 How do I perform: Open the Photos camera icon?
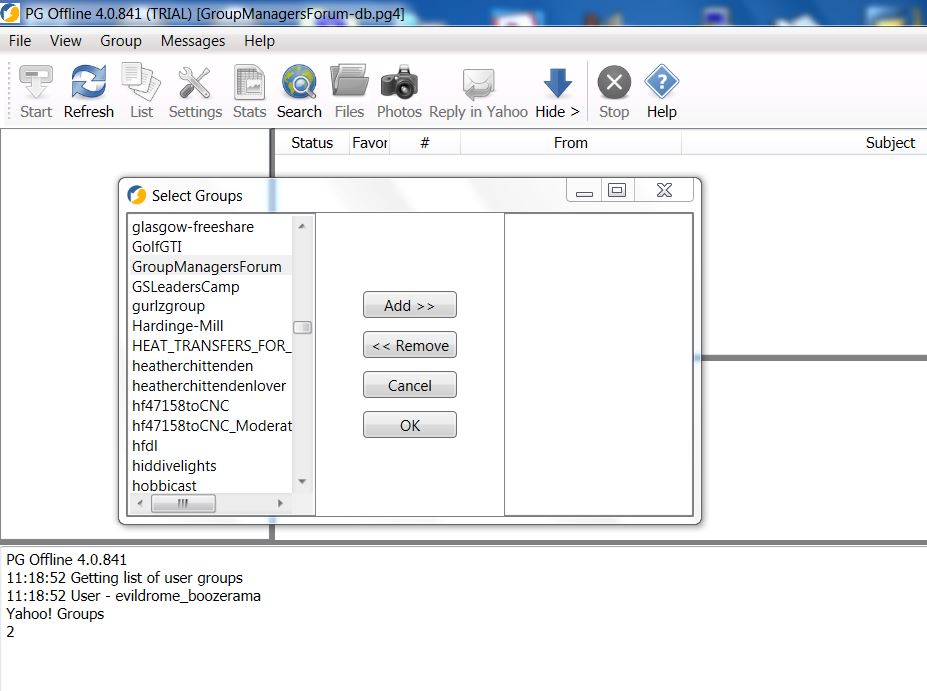(x=399, y=82)
